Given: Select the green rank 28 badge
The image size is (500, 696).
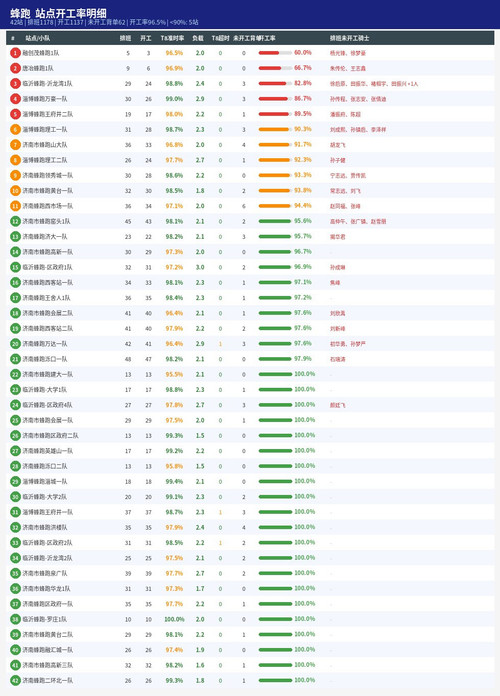Looking at the screenshot, I should point(16,467).
